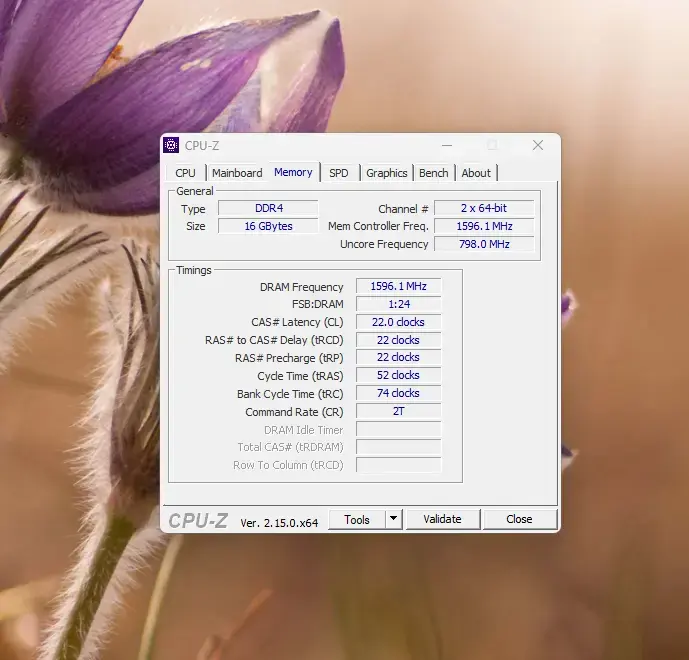Click the 2T command rate value
The height and width of the screenshot is (660, 689).
pyautogui.click(x=399, y=411)
